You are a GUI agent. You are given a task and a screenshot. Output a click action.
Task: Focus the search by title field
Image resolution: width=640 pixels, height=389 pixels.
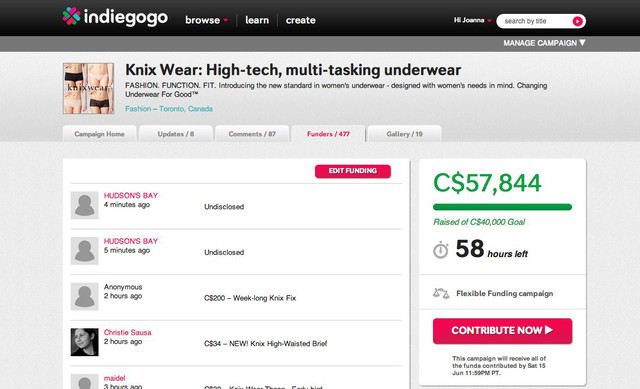pos(535,21)
